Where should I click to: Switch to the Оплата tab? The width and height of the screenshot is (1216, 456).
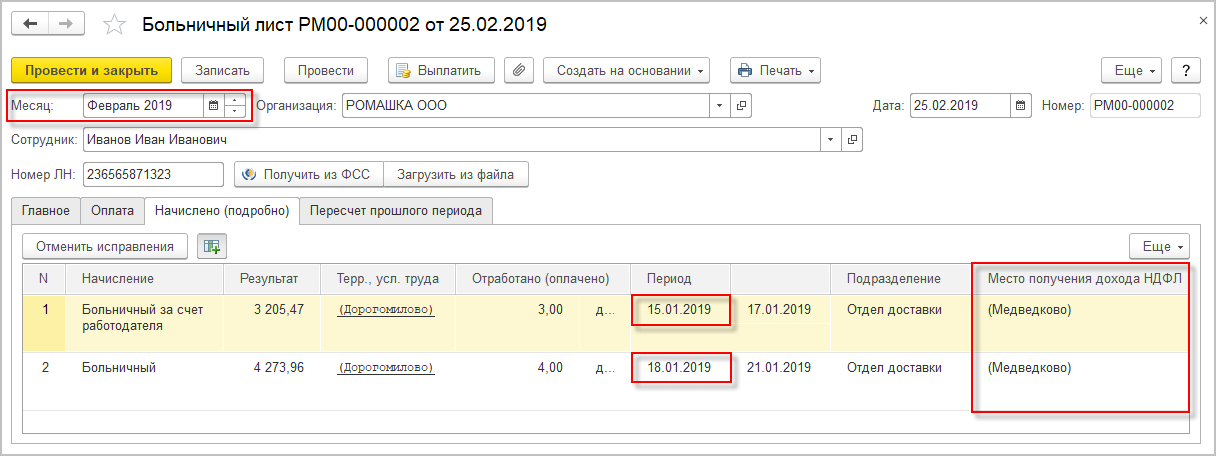point(112,211)
